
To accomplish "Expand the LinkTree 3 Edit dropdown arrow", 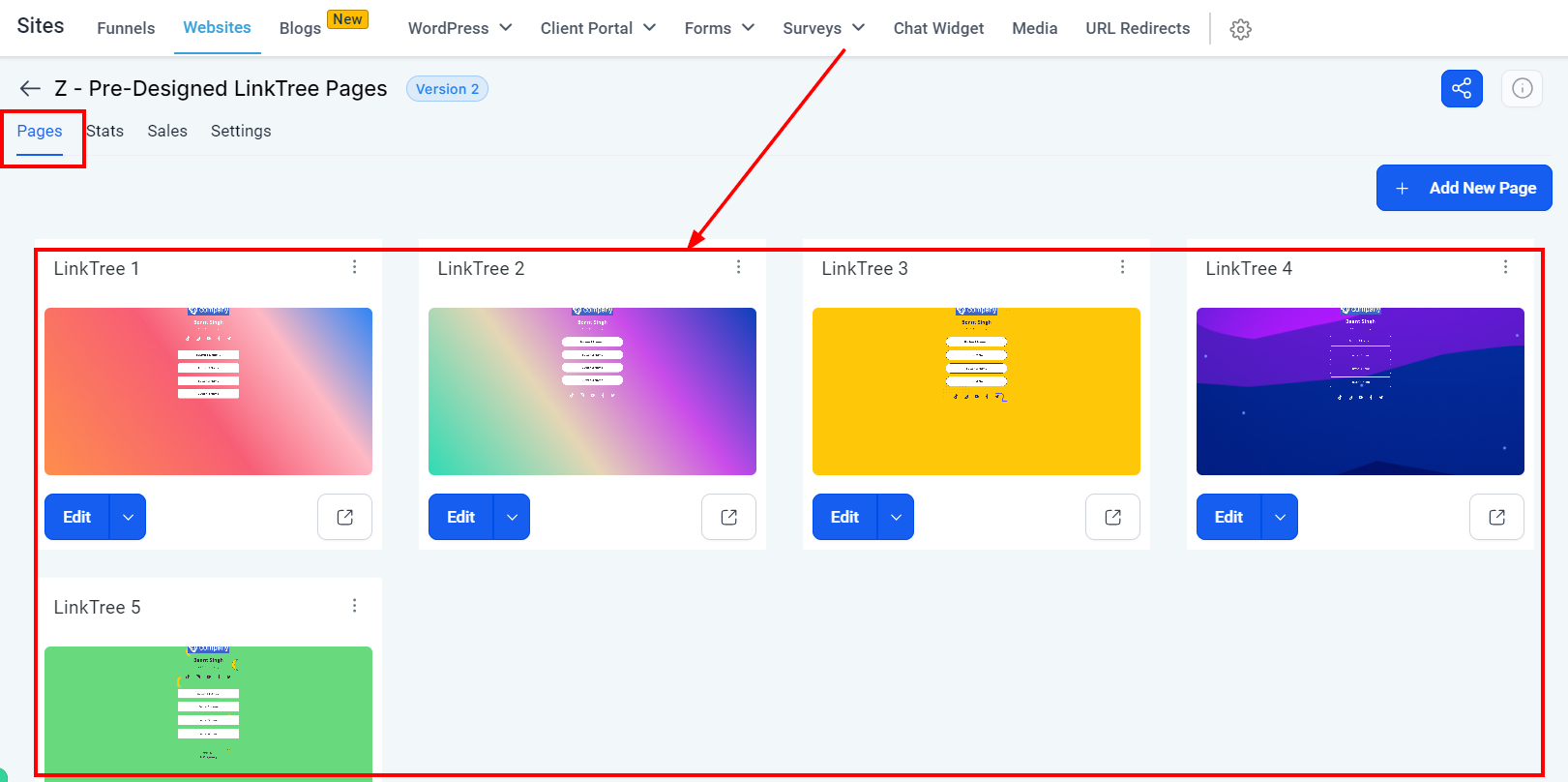I will click(896, 517).
